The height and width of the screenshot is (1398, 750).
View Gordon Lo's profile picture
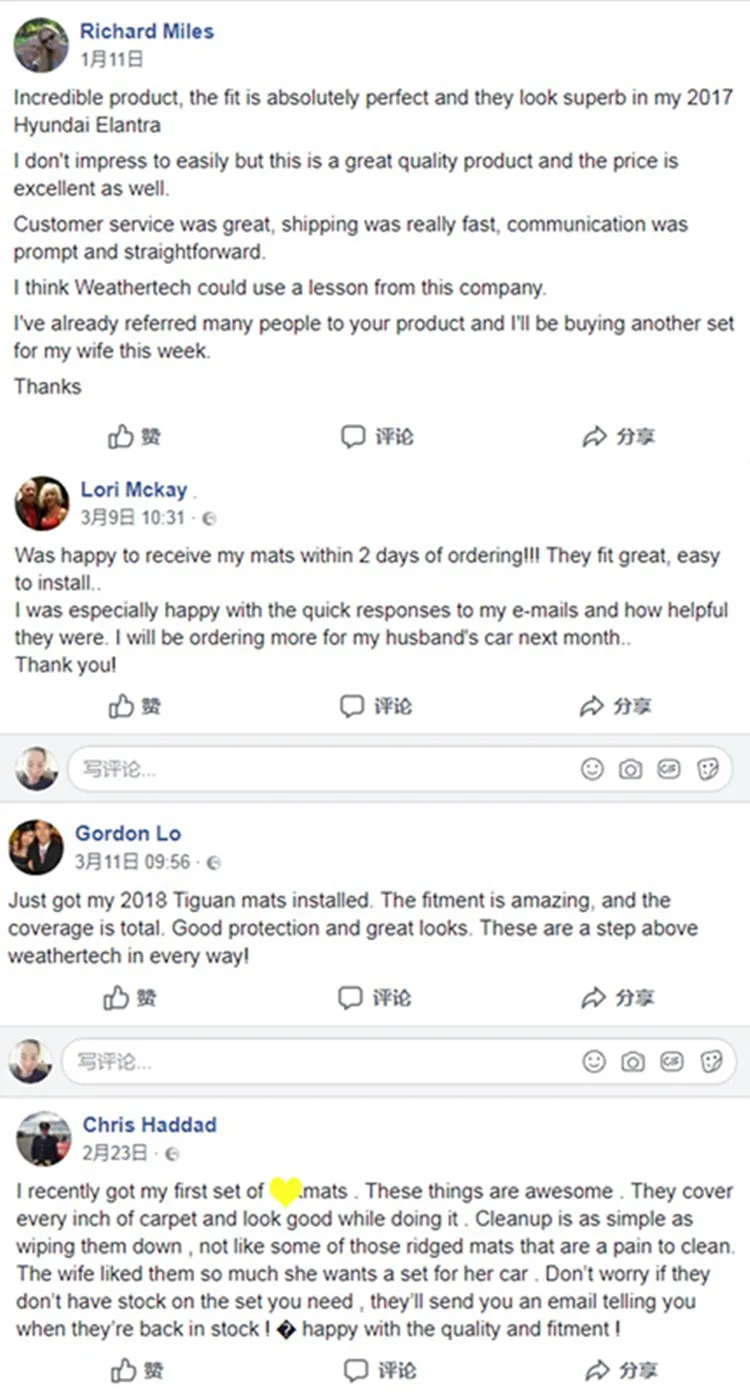point(36,847)
